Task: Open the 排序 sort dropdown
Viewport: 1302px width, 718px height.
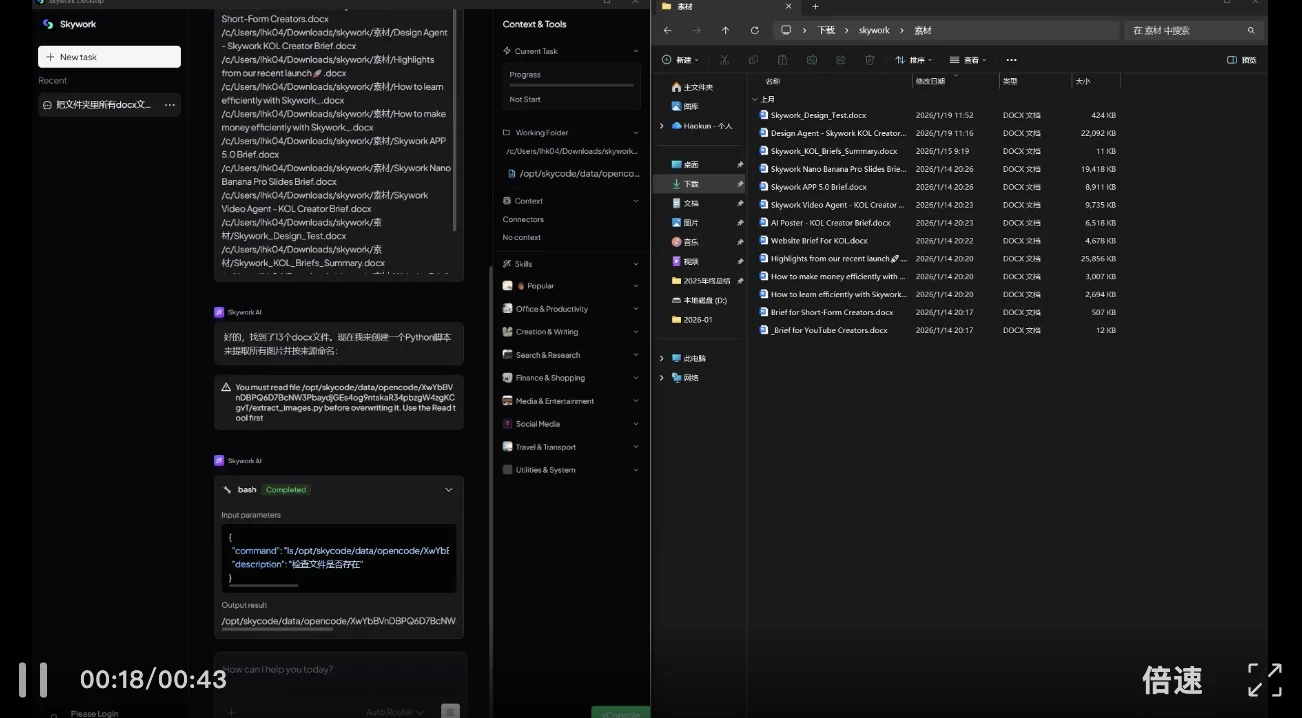Action: pyautogui.click(x=914, y=60)
